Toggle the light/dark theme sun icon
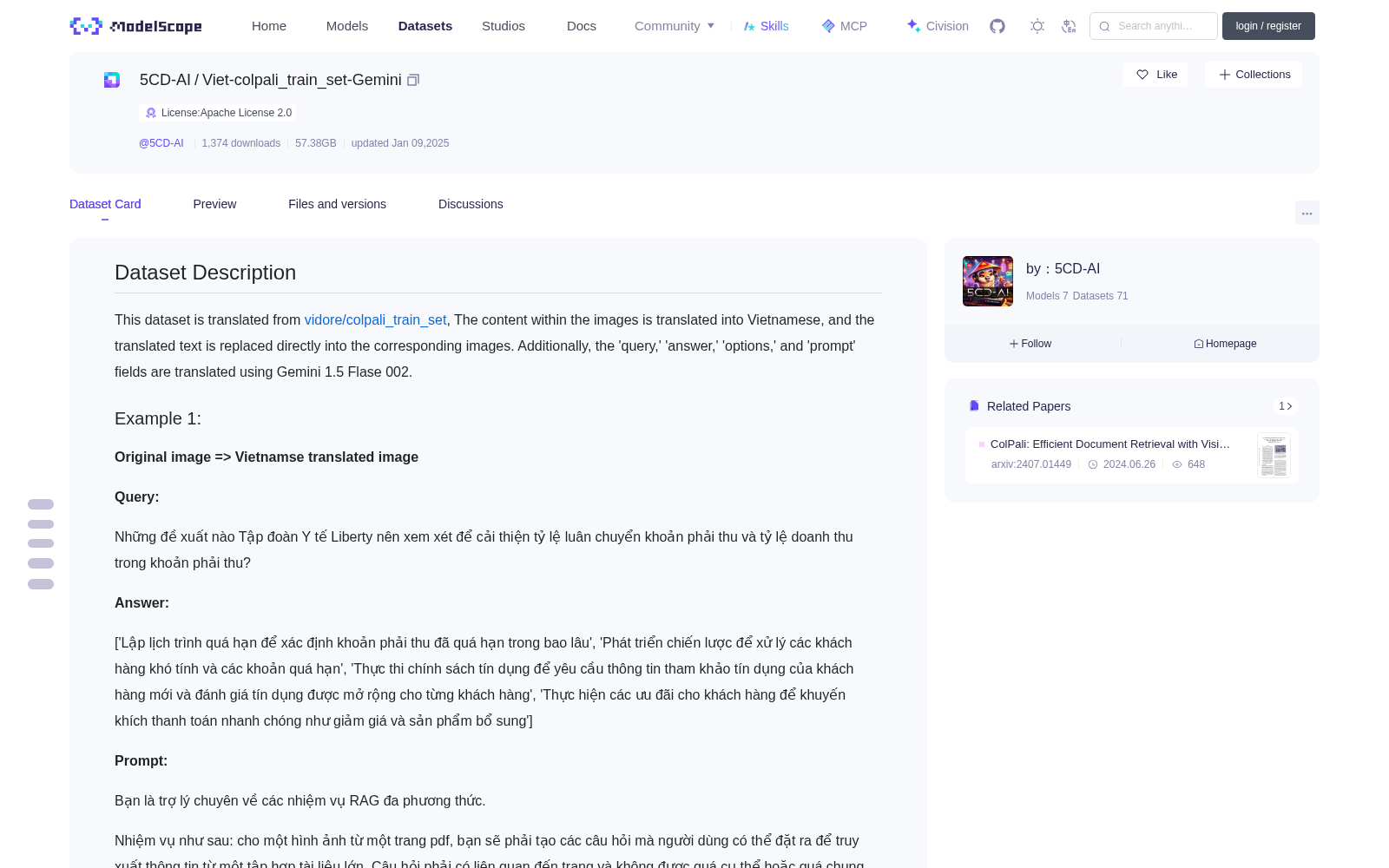The width and height of the screenshot is (1389, 868). (1037, 26)
